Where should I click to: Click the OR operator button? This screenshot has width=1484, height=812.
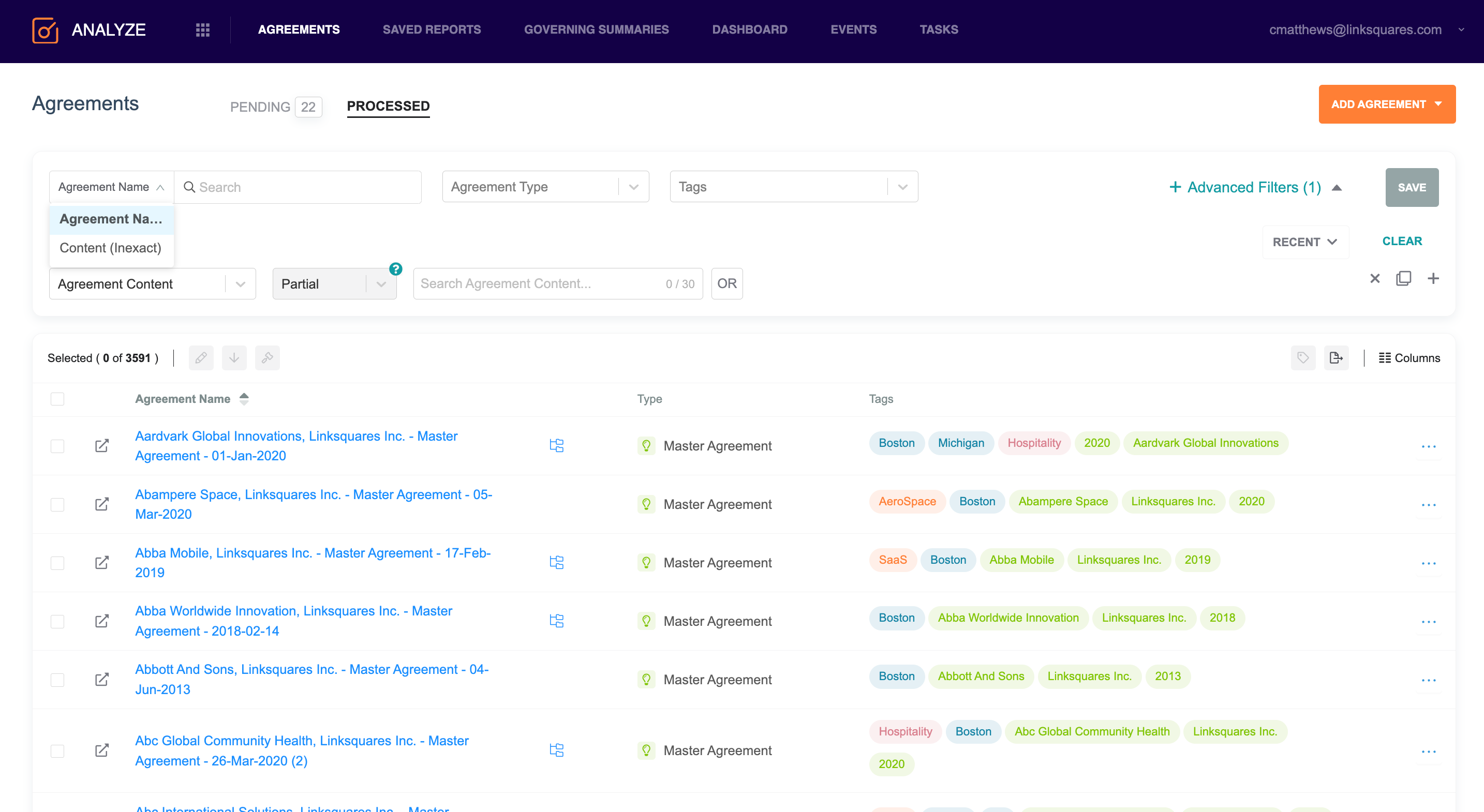tap(726, 284)
